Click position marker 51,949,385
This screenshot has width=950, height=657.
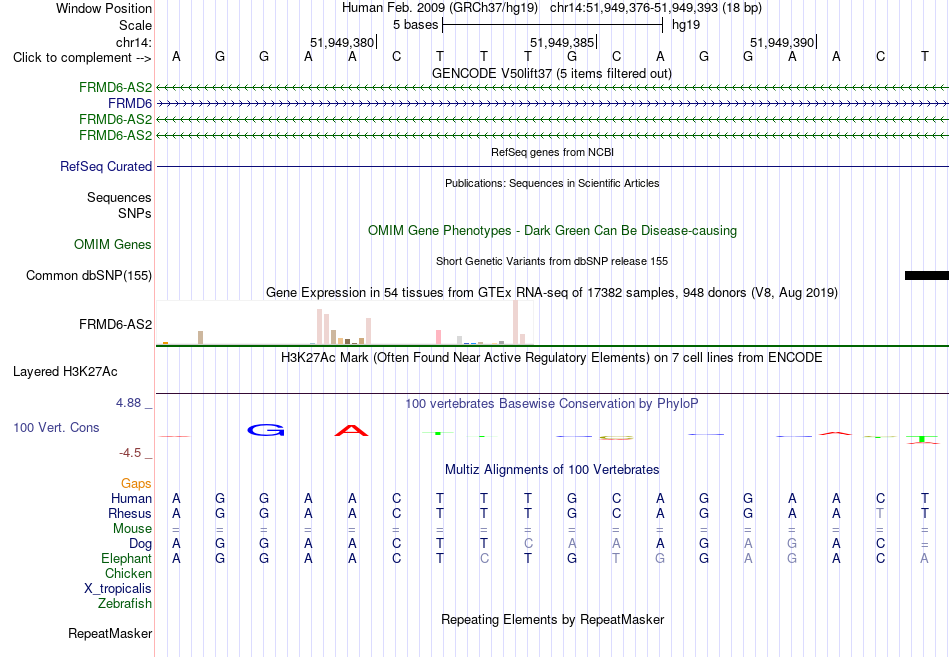coord(562,42)
